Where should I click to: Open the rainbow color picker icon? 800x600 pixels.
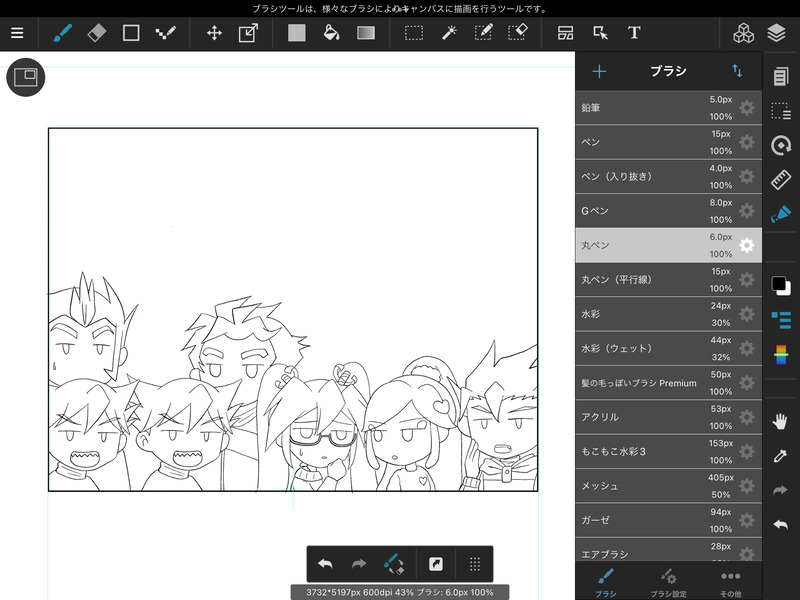(x=781, y=354)
